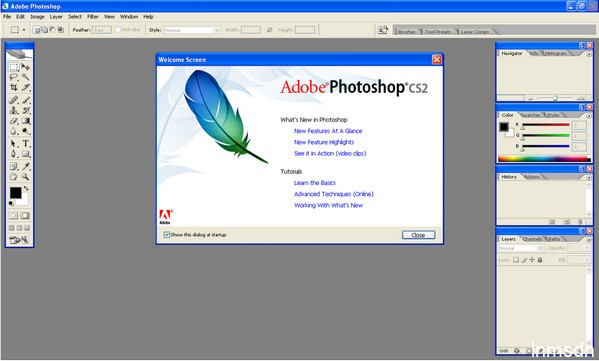The height and width of the screenshot is (361, 599).
Task: Click the red R slider in Color panel
Action: click(x=546, y=125)
